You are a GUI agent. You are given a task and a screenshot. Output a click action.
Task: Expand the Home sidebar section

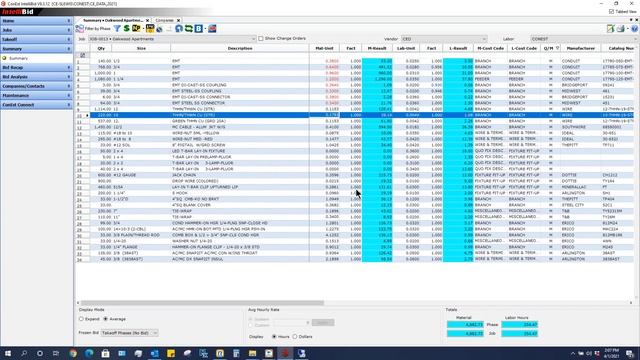click(x=36, y=21)
